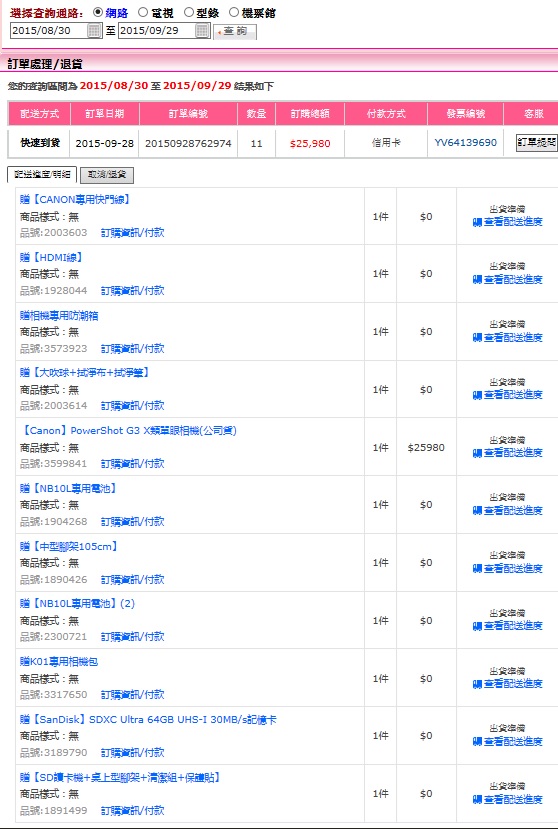Click the 訂單編號 column header
The width and height of the screenshot is (558, 829).
[x=188, y=114]
